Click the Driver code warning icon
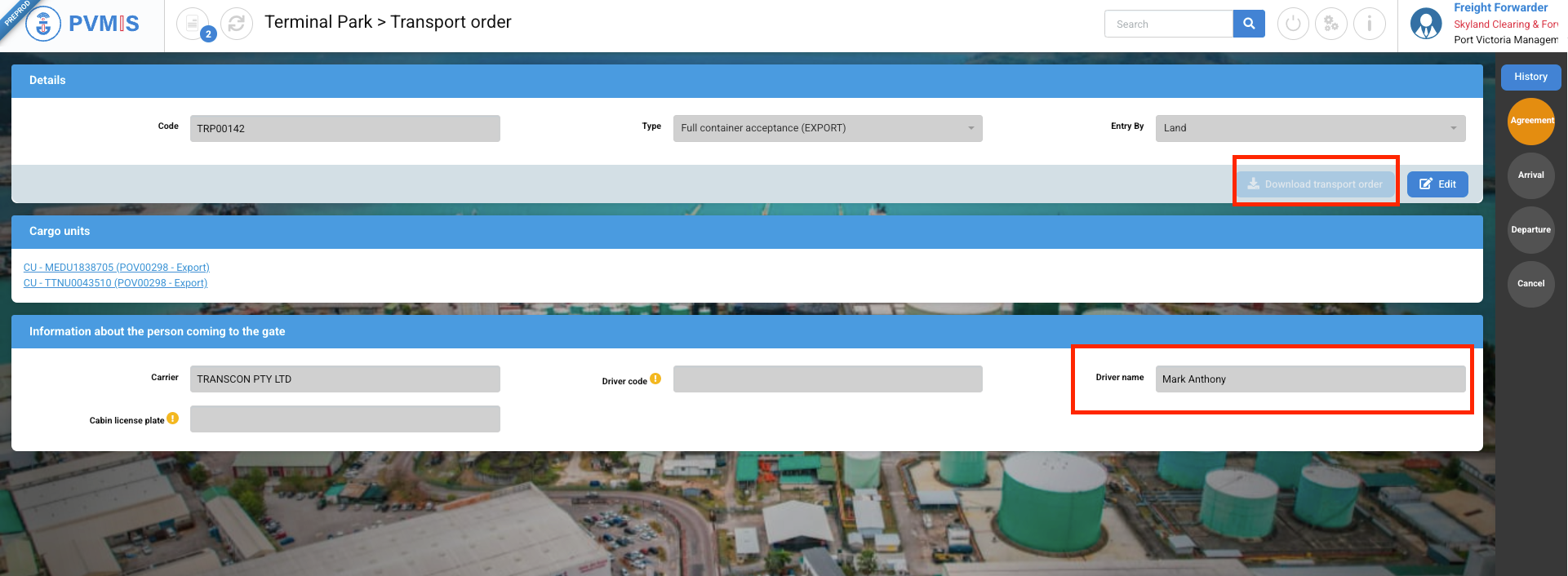Image resolution: width=1568 pixels, height=576 pixels. click(x=655, y=379)
